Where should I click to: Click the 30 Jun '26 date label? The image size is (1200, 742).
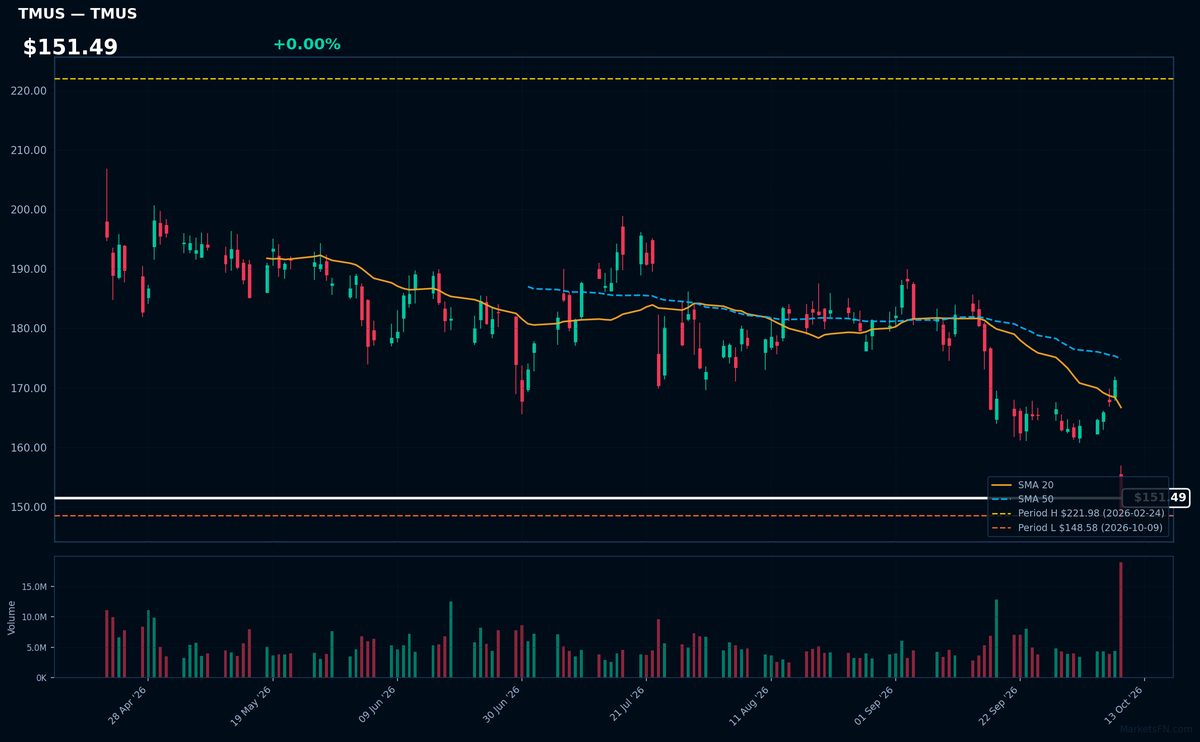click(502, 704)
